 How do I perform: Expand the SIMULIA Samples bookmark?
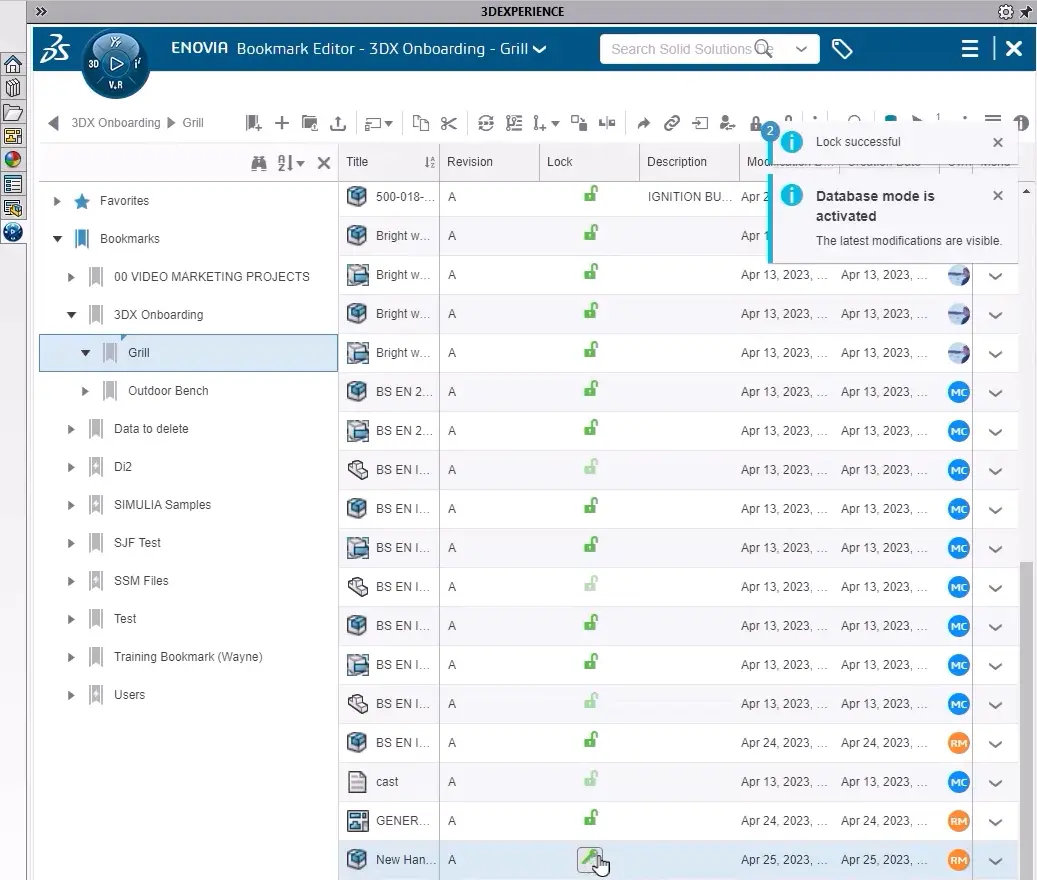pos(71,505)
